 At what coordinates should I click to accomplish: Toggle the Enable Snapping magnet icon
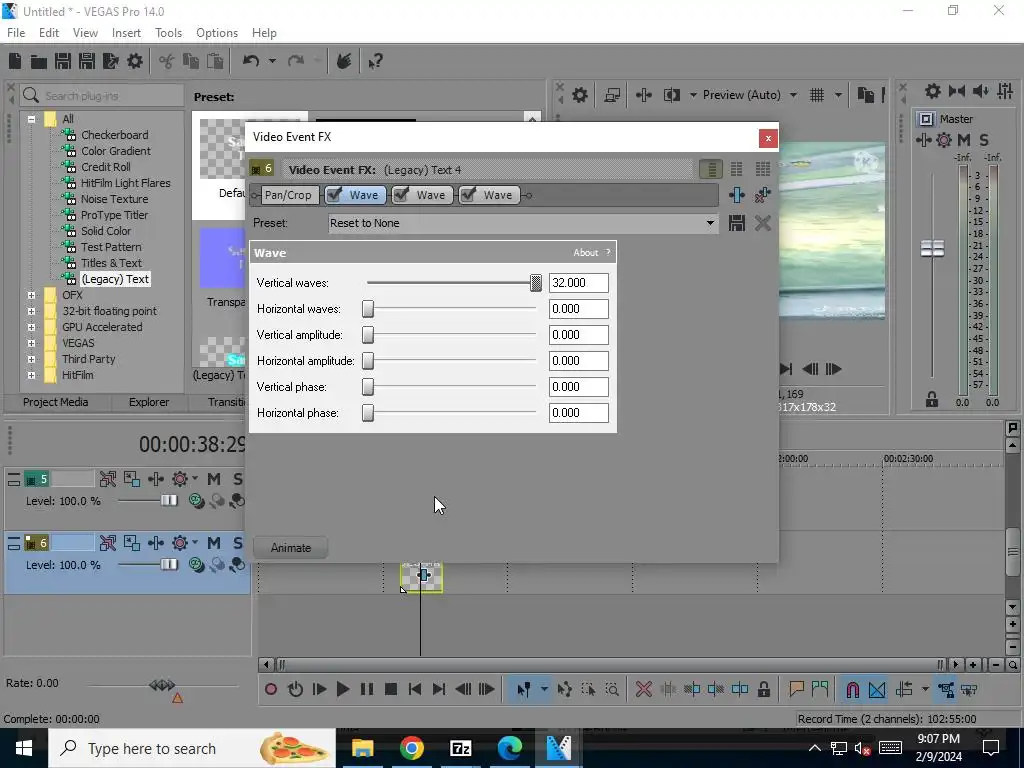click(852, 689)
